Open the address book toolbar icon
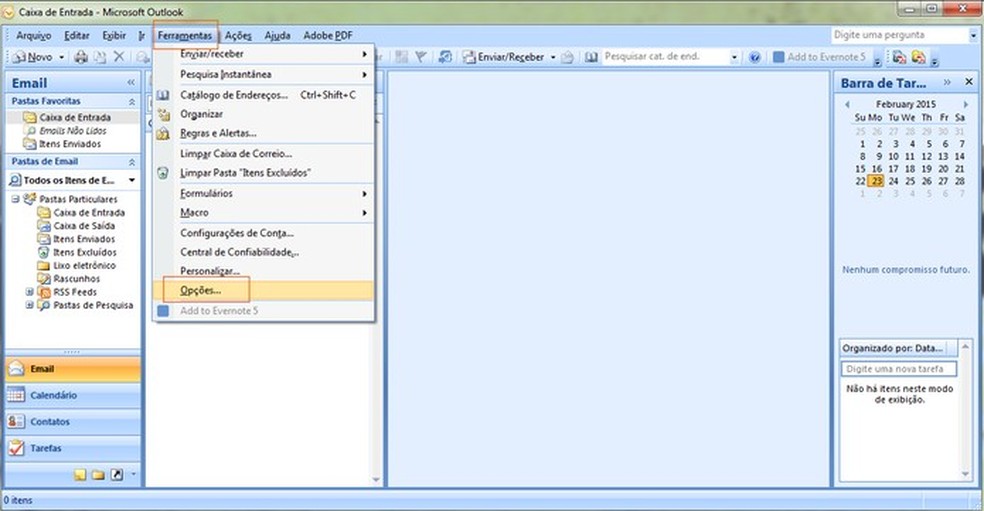The height and width of the screenshot is (511, 984). 591,57
